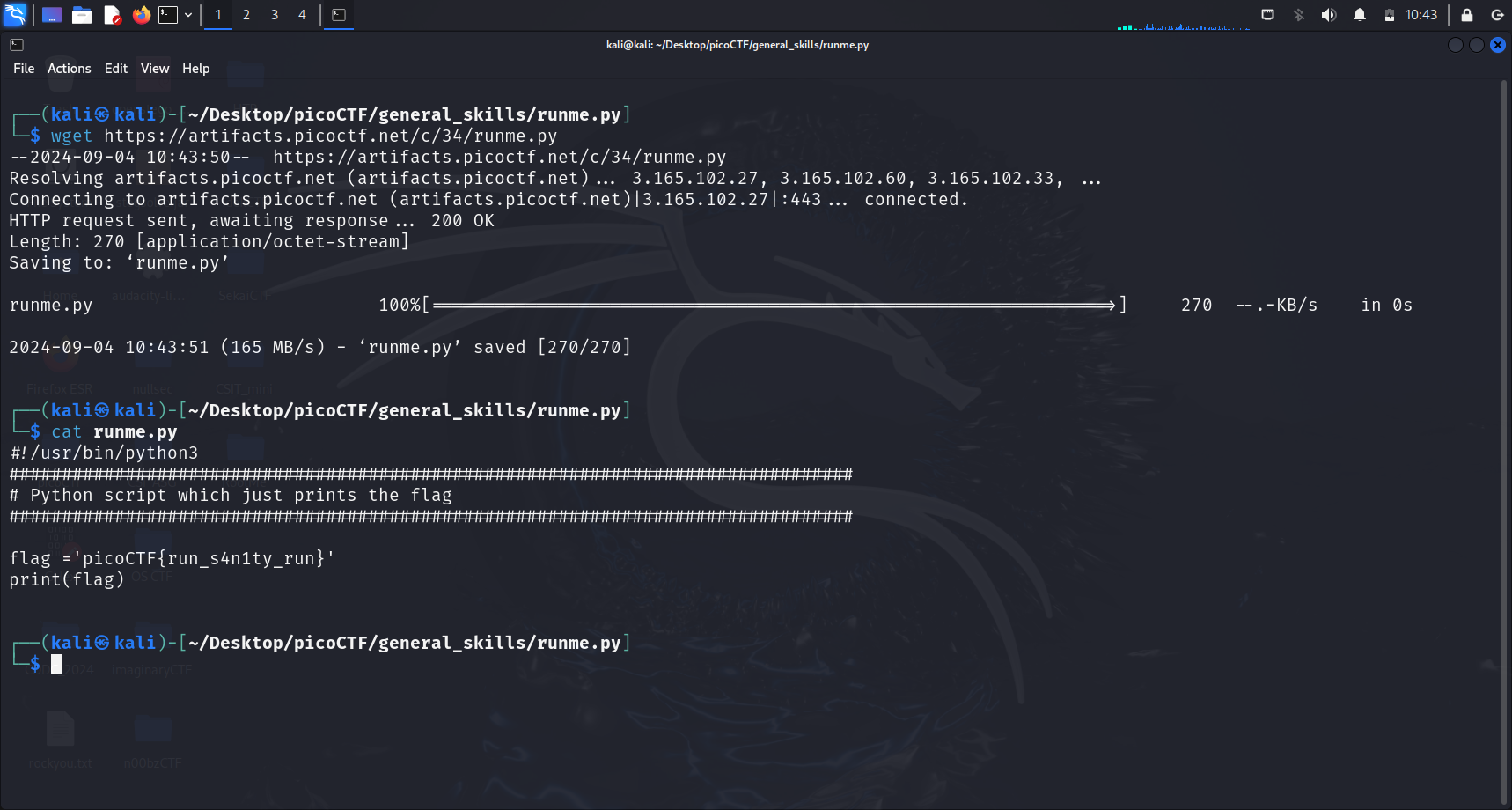Switch to workspace 2
1512x810 pixels.
coord(246,15)
